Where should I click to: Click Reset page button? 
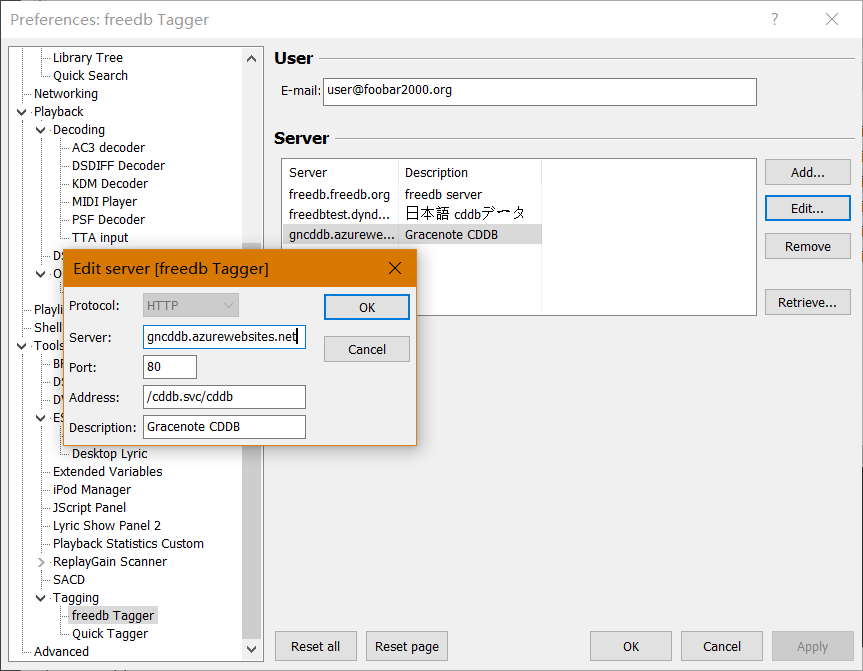click(x=407, y=646)
